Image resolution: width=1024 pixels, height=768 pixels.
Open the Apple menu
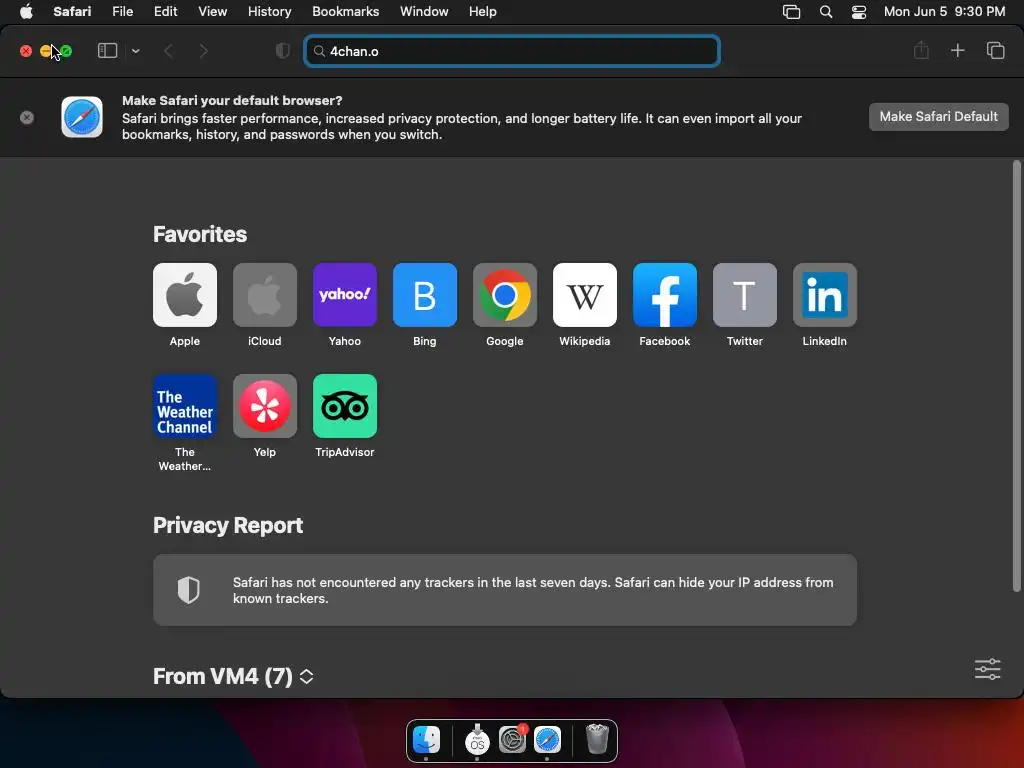(x=26, y=11)
